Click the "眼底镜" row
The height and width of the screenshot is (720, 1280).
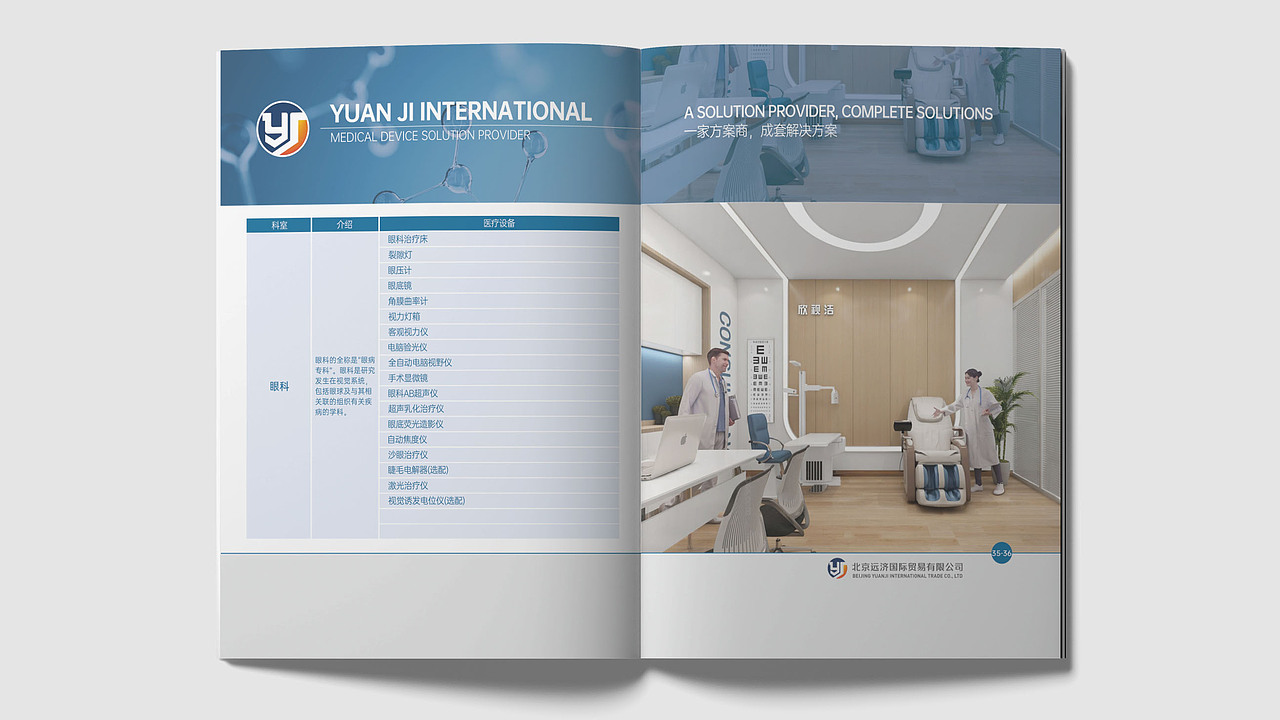499,286
